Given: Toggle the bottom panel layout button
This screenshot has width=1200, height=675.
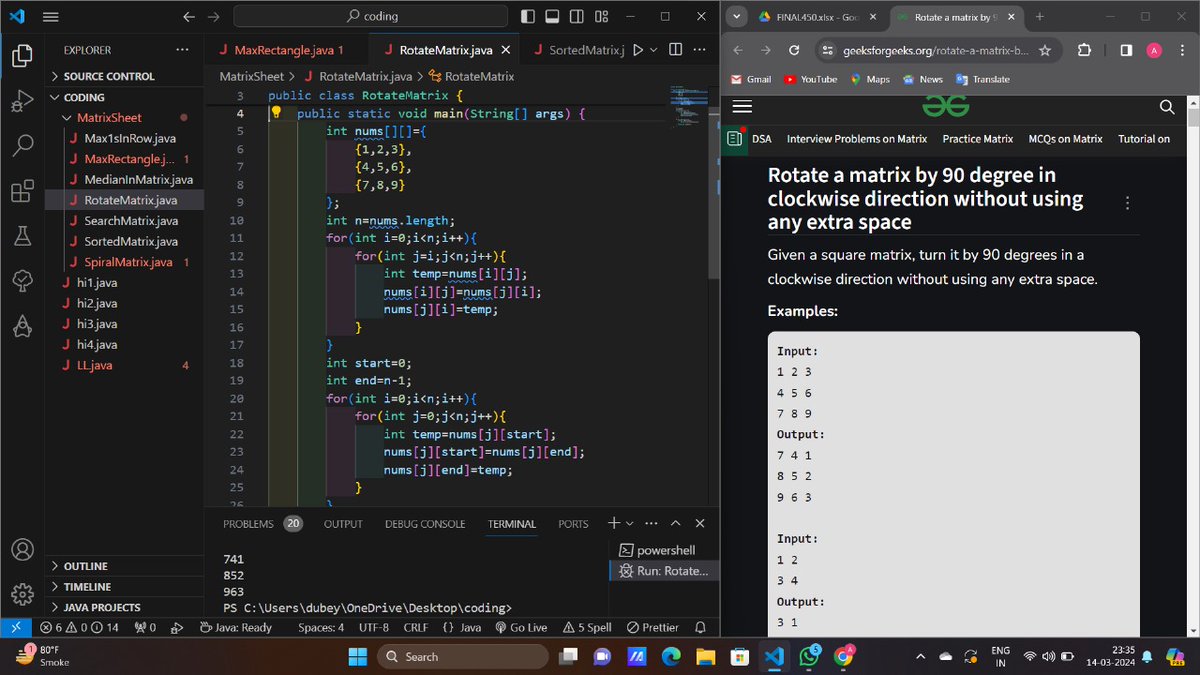Looking at the screenshot, I should click(x=552, y=17).
